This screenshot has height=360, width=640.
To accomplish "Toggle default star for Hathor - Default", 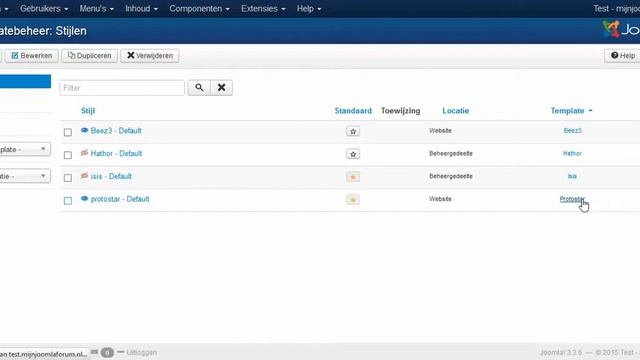I will pos(353,154).
